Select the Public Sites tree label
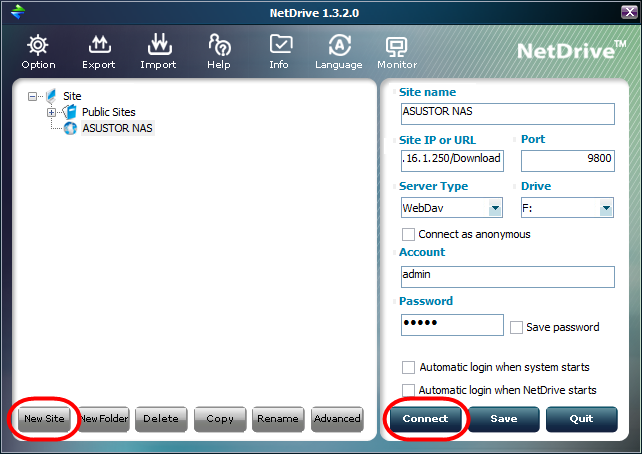The width and height of the screenshot is (642, 454). point(109,112)
